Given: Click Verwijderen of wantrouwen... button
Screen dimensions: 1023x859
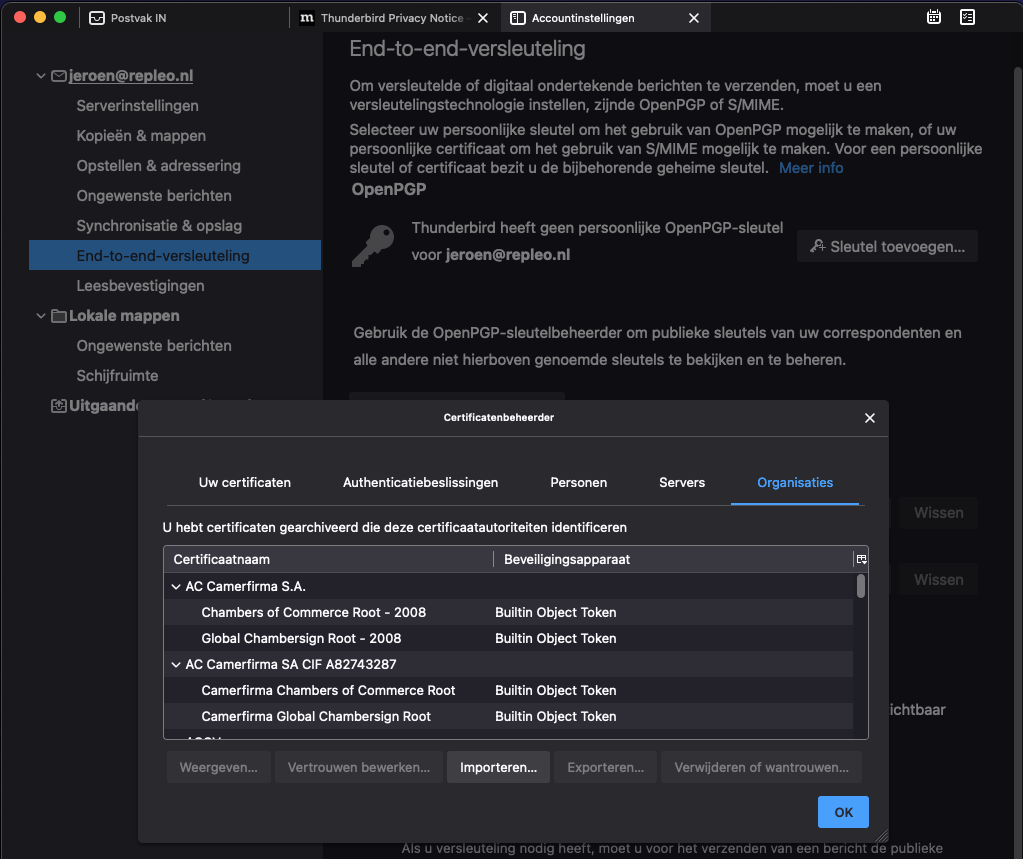Looking at the screenshot, I should point(761,767).
